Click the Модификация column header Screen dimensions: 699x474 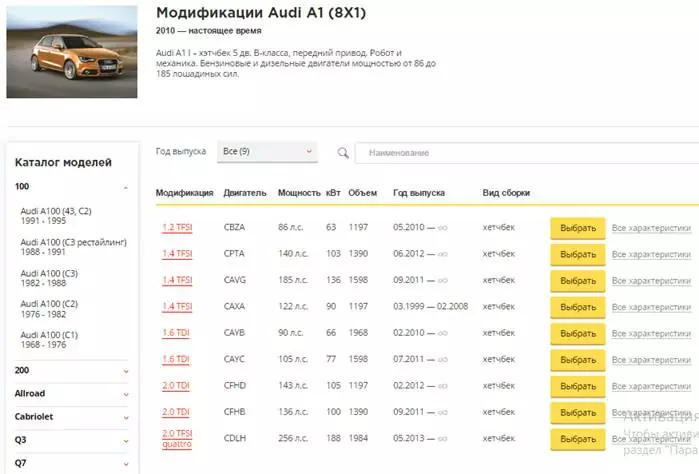point(185,193)
